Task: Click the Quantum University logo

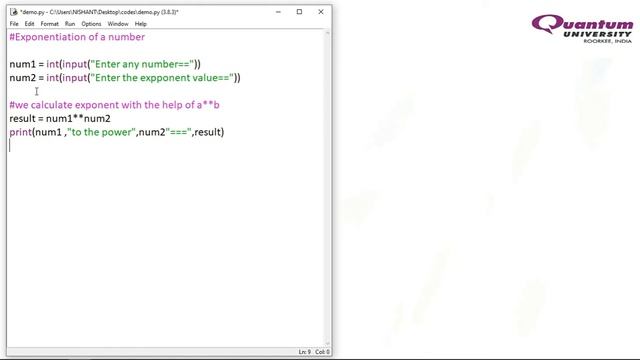Action: tap(582, 29)
